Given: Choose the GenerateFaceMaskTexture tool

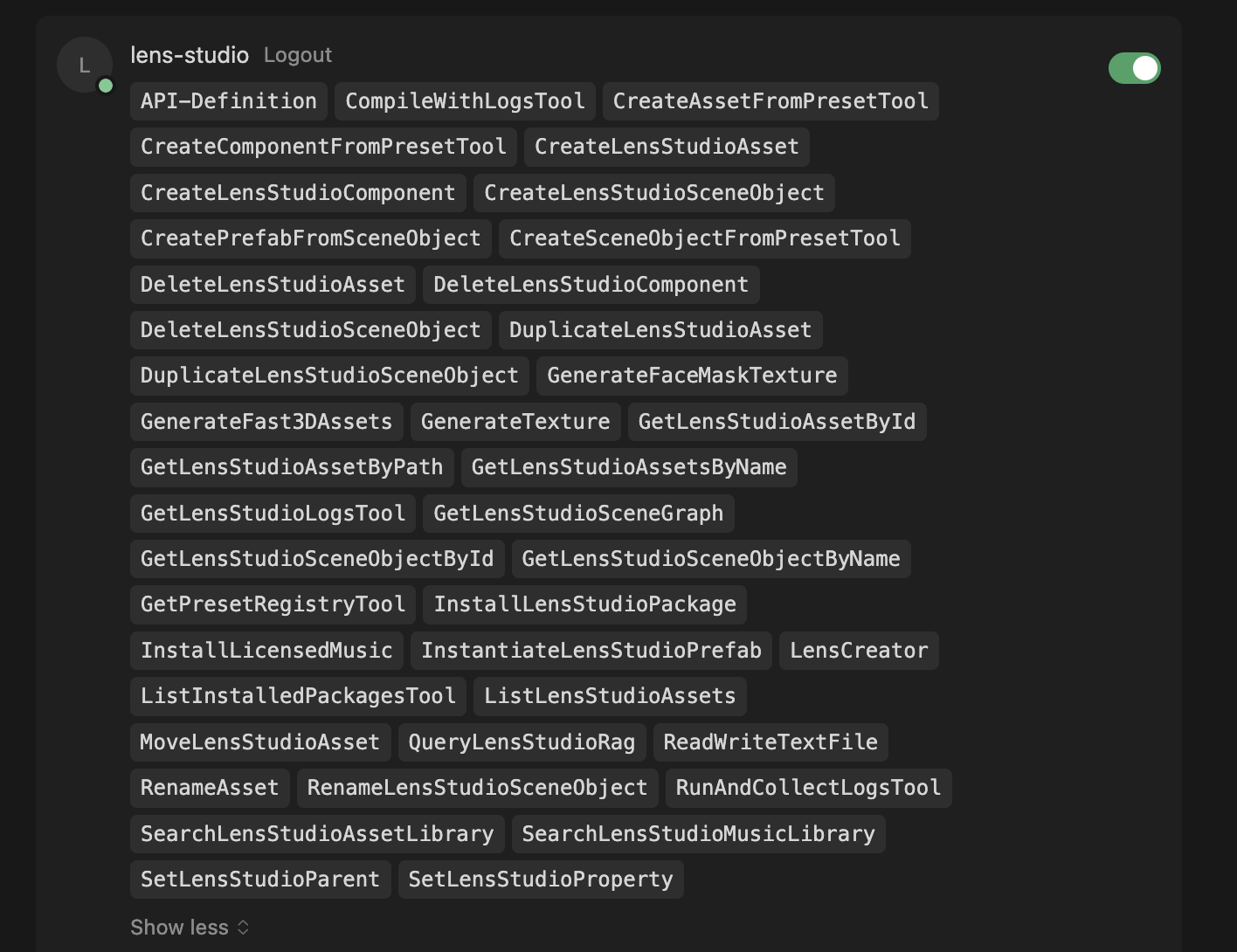Looking at the screenshot, I should [x=692, y=376].
